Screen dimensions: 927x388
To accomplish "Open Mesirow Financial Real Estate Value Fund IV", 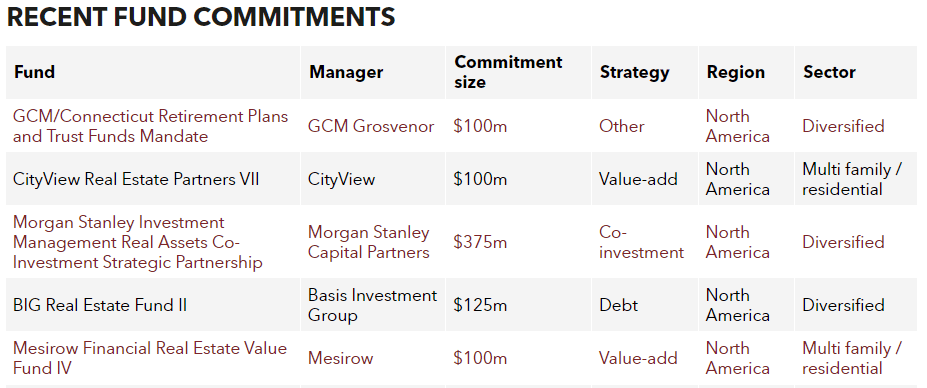I will 150,358.
